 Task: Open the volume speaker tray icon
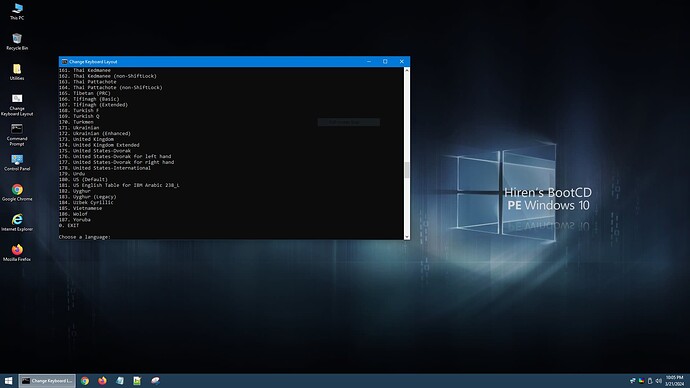(x=659, y=381)
